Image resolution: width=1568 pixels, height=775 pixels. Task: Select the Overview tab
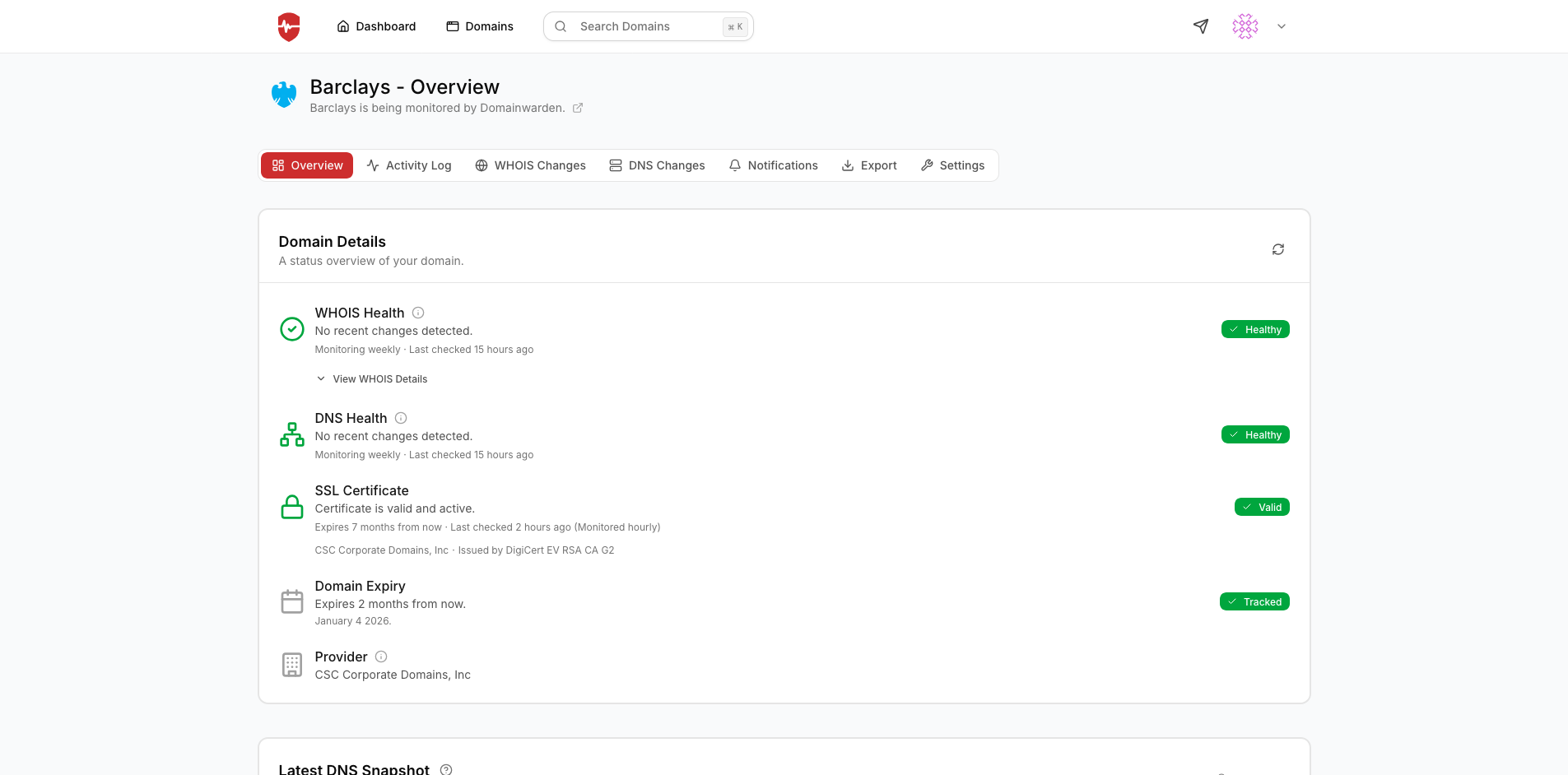pos(307,165)
